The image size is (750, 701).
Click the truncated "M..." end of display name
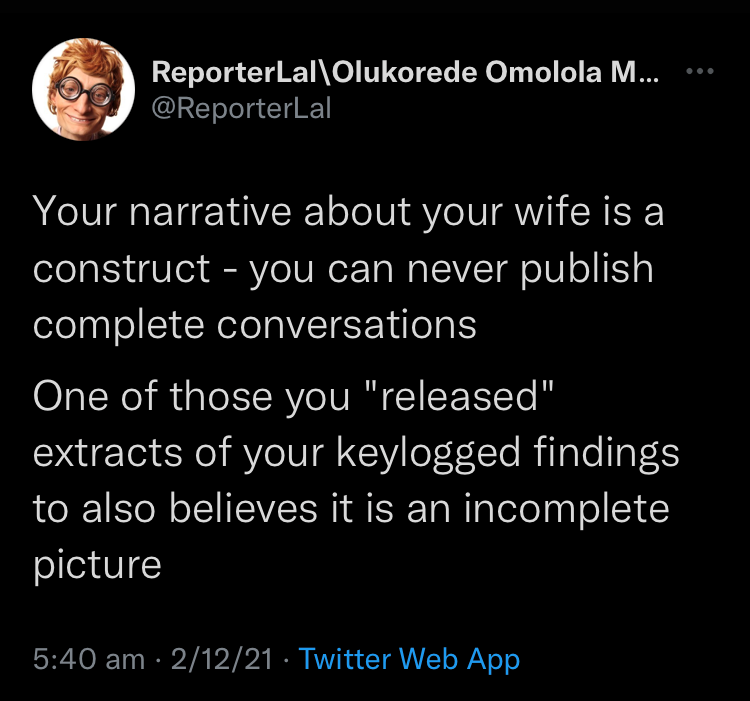point(639,73)
